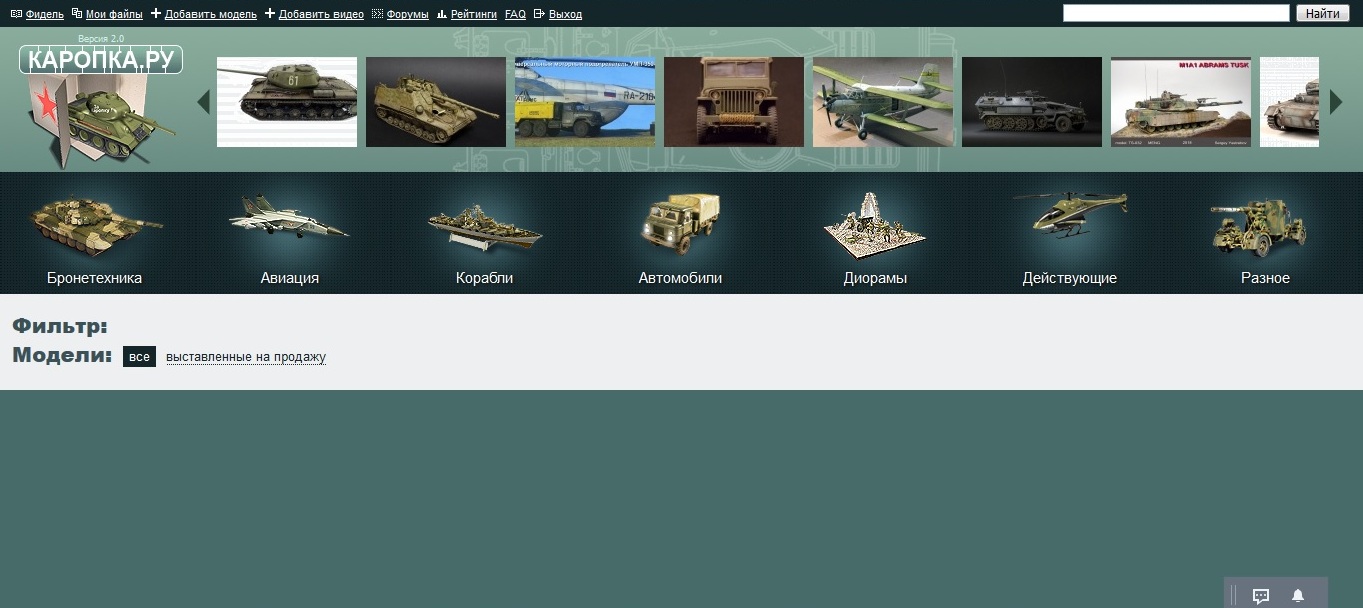
Task: Focus the search text field
Action: point(1175,13)
